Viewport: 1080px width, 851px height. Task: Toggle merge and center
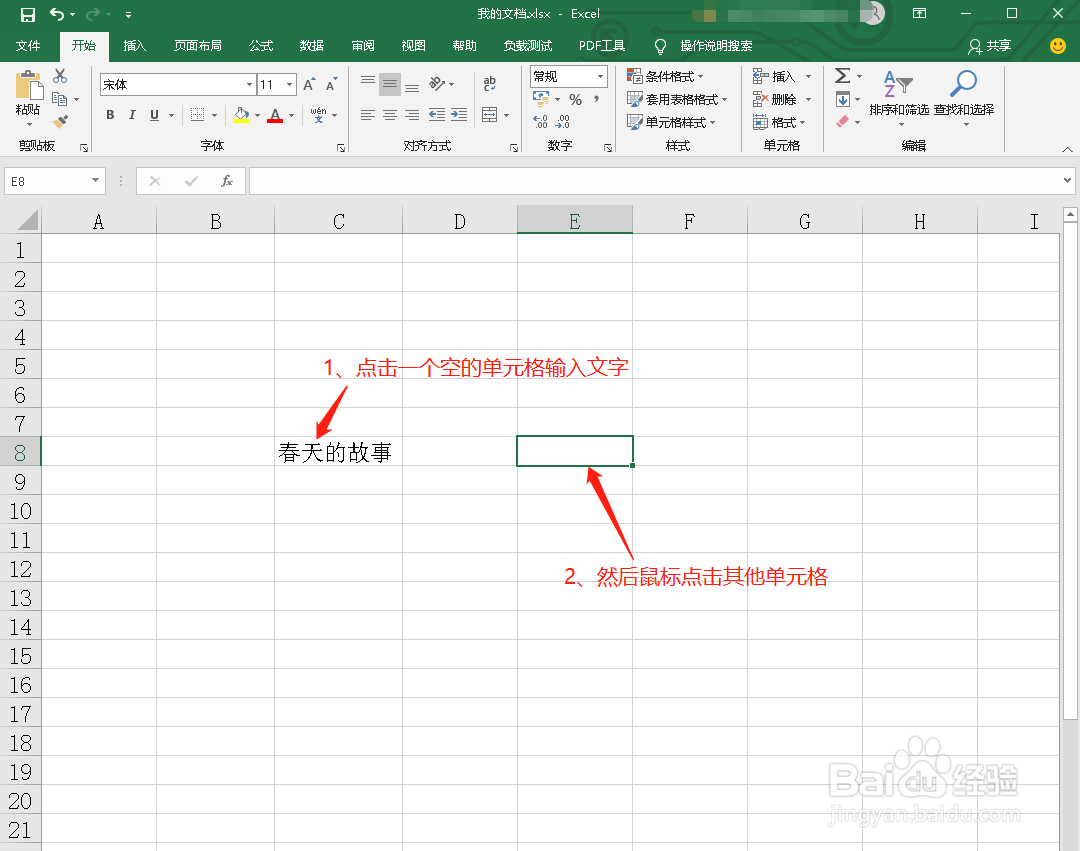[489, 115]
